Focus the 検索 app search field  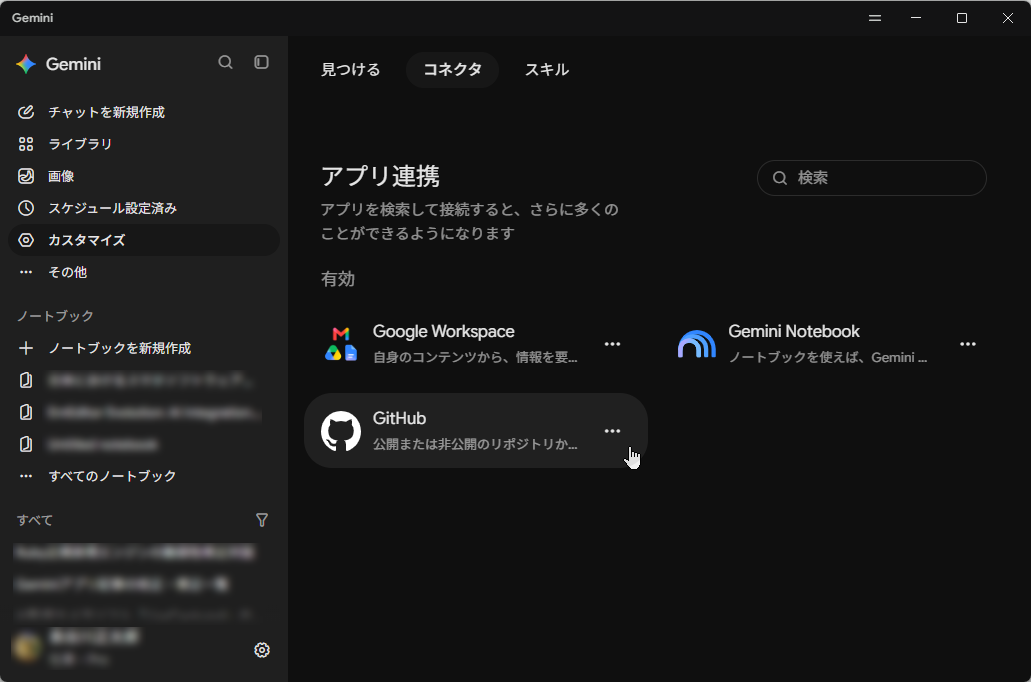click(872, 178)
